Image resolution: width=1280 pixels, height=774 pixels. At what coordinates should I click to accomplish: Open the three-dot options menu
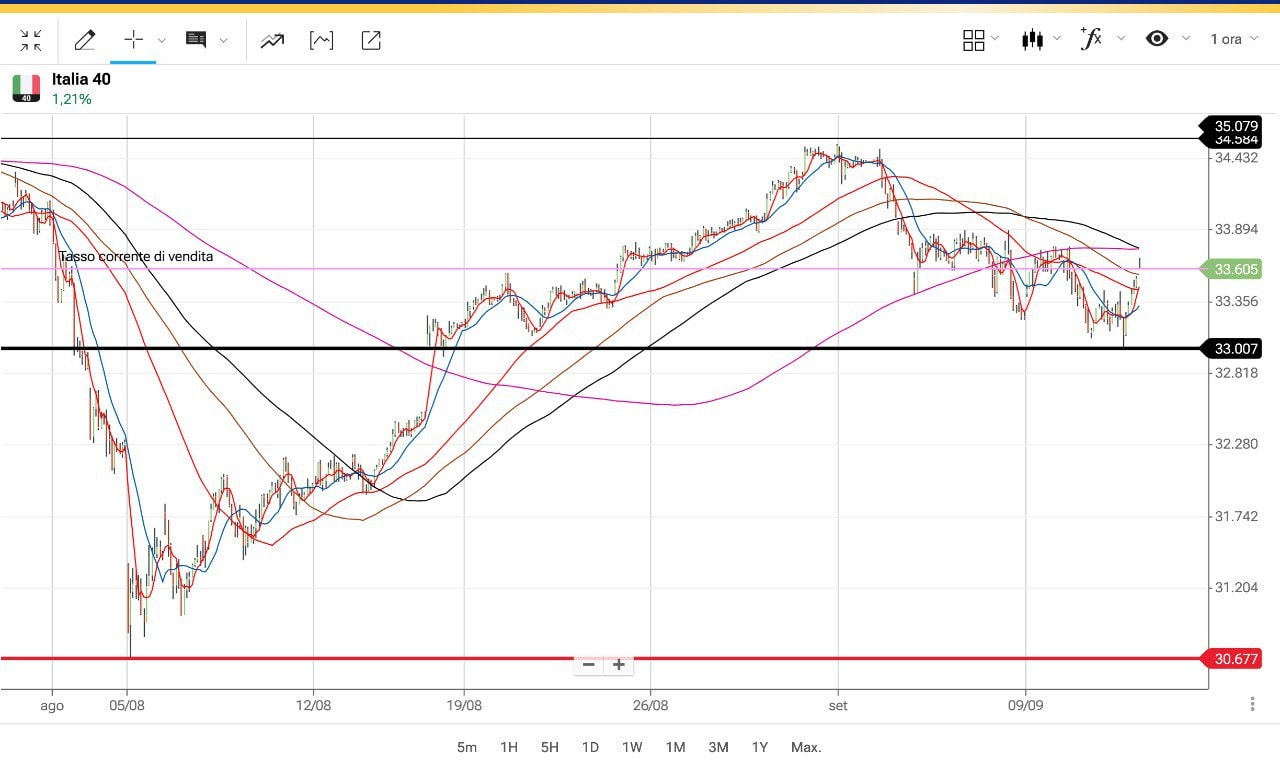coord(1253,704)
